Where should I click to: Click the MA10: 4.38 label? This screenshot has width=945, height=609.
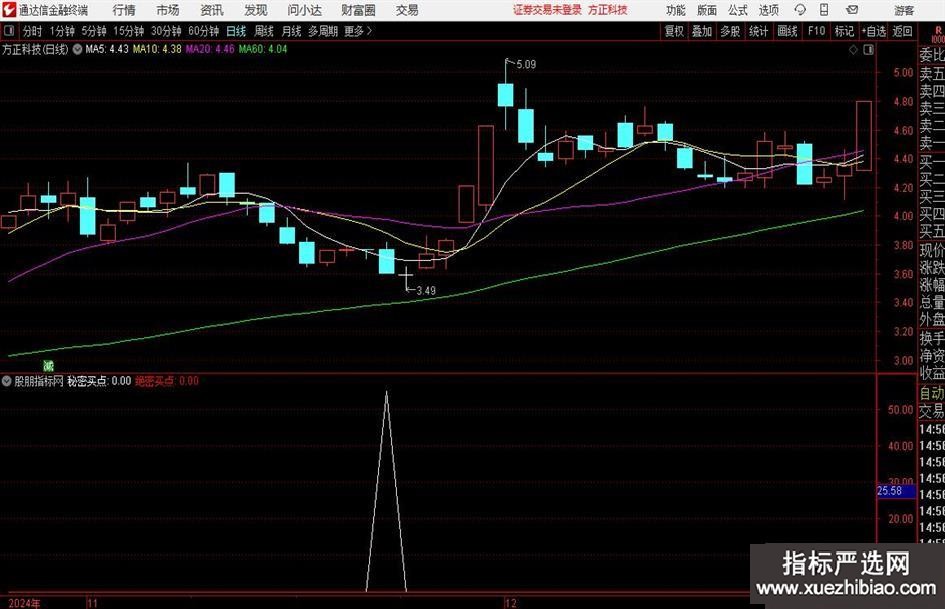tap(157, 49)
